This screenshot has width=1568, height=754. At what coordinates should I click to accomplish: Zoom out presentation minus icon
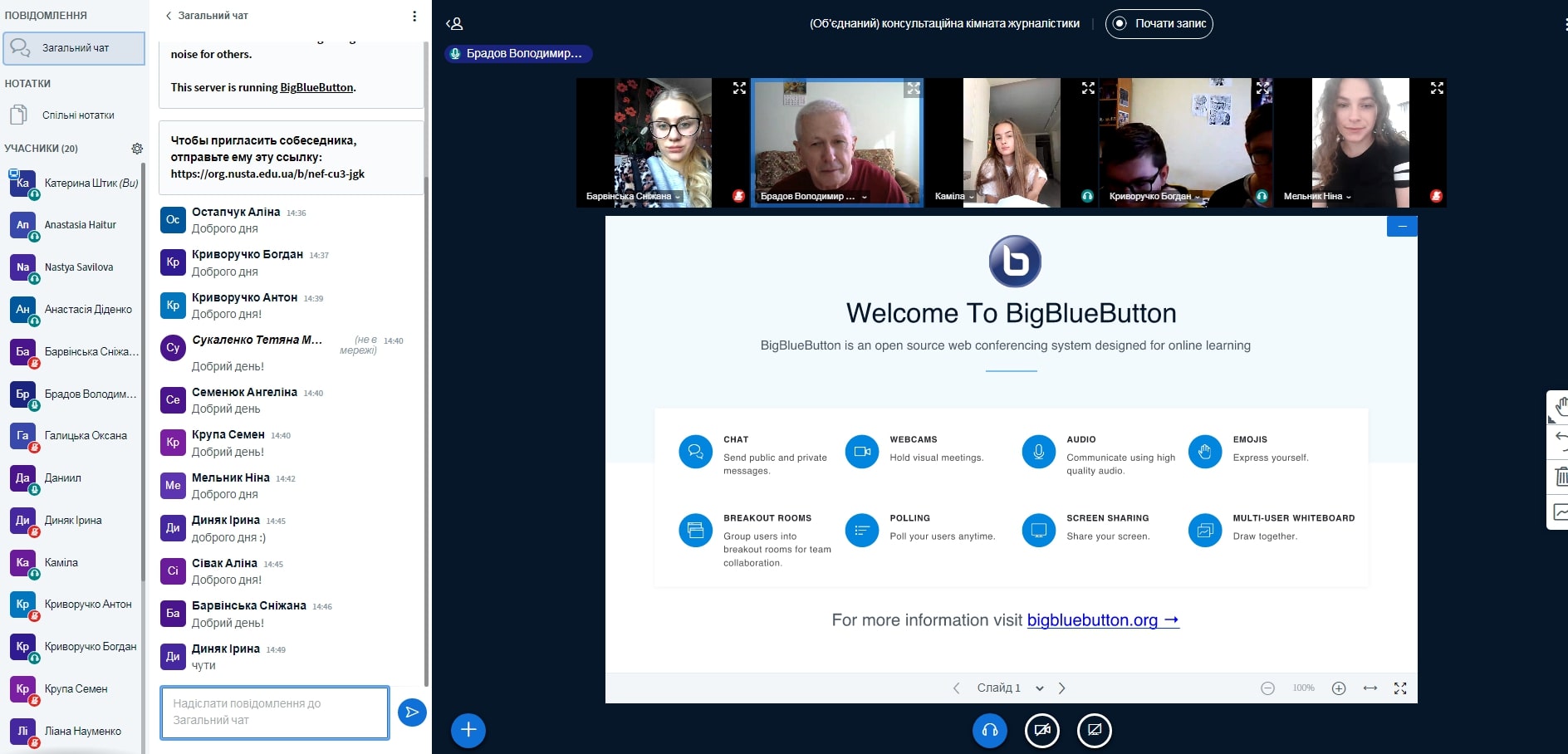(x=1267, y=688)
